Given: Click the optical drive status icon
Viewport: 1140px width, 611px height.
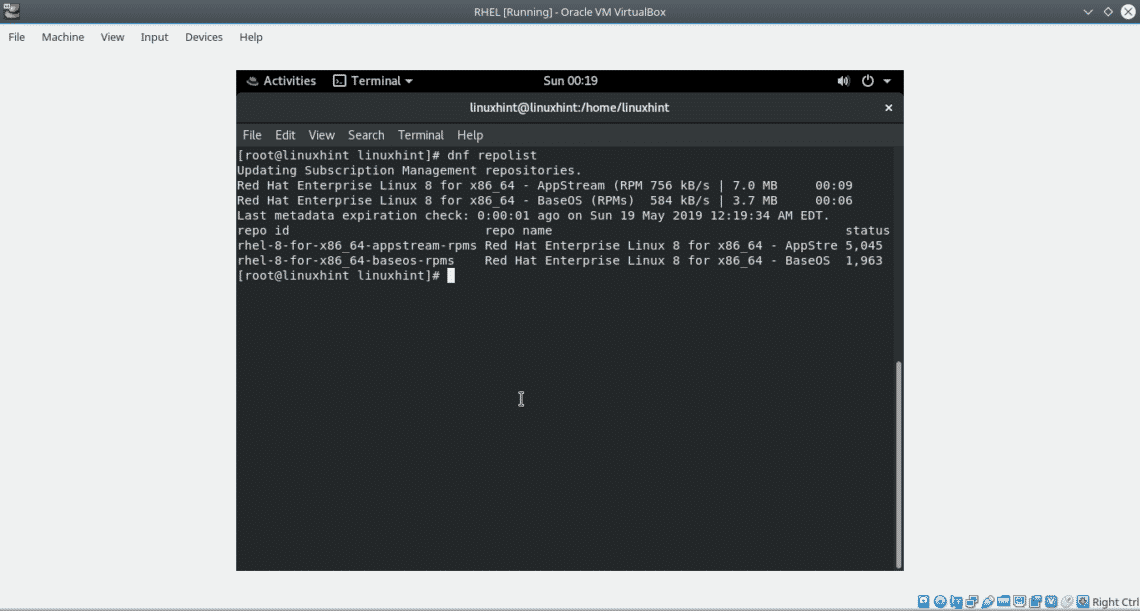Looking at the screenshot, I should [x=940, y=602].
